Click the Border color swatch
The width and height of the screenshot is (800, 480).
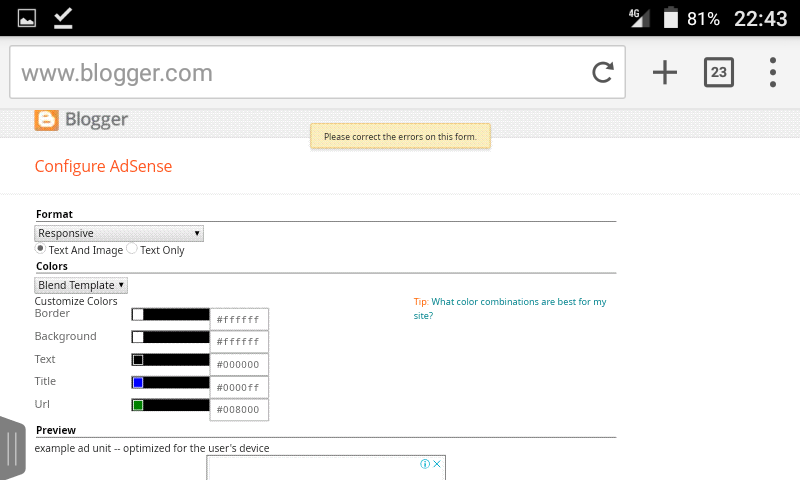click(138, 314)
